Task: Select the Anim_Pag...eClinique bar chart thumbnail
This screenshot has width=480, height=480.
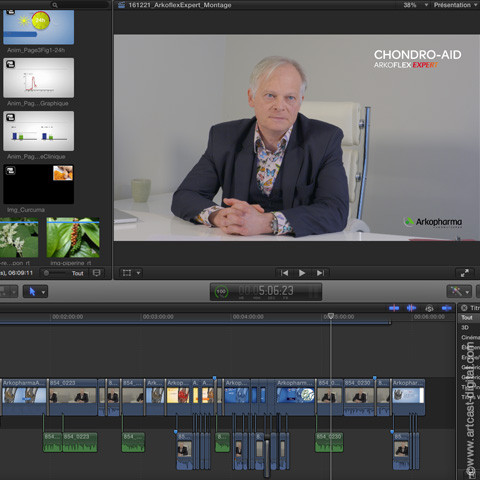Action: (x=39, y=131)
